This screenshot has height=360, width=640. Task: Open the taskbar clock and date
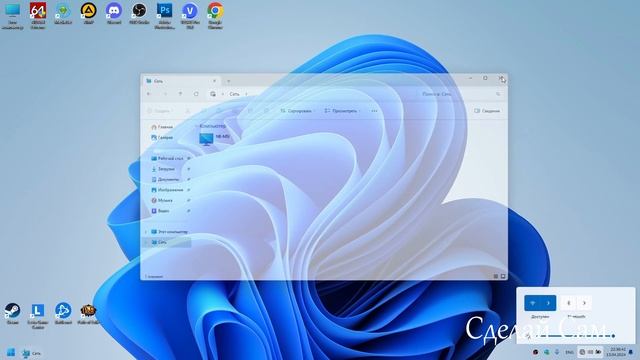[616, 352]
